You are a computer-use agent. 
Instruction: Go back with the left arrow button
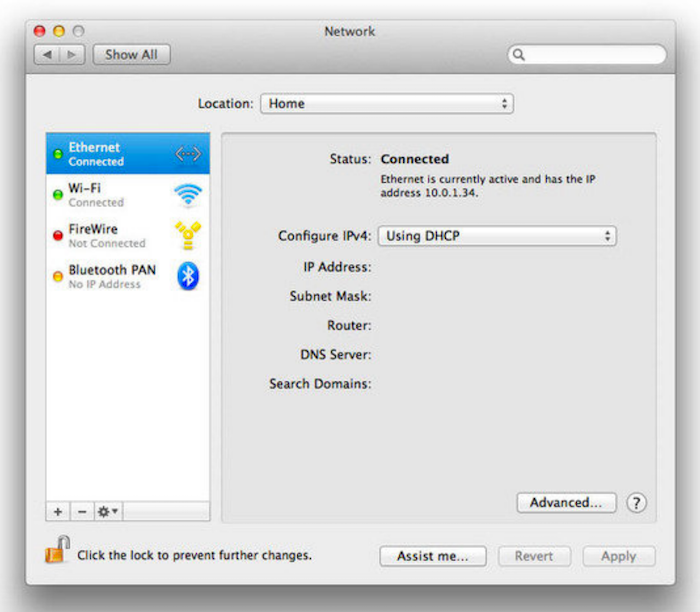[47, 55]
